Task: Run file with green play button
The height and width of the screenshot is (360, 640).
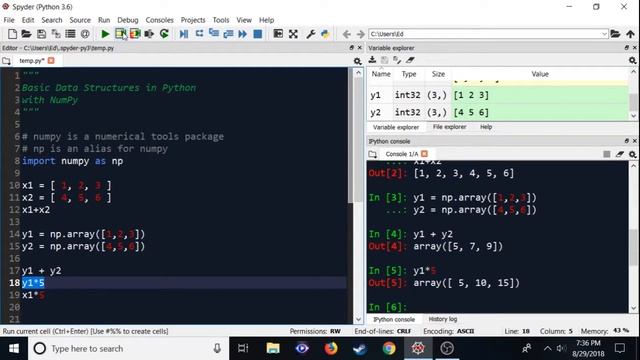Action: tap(105, 34)
